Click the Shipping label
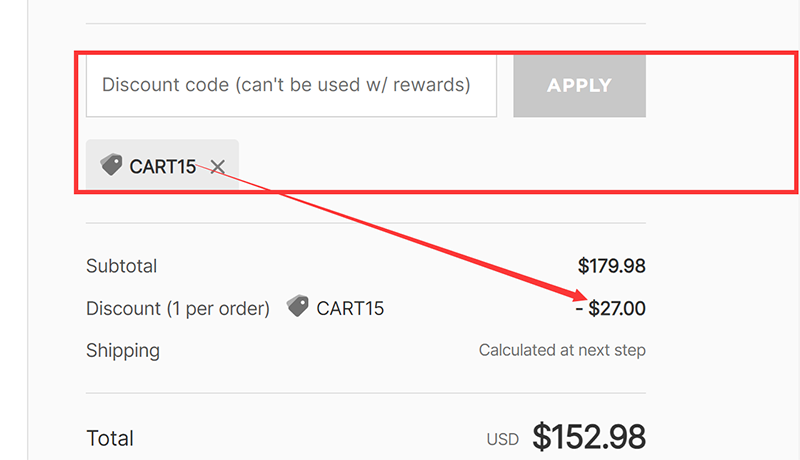 coord(123,350)
